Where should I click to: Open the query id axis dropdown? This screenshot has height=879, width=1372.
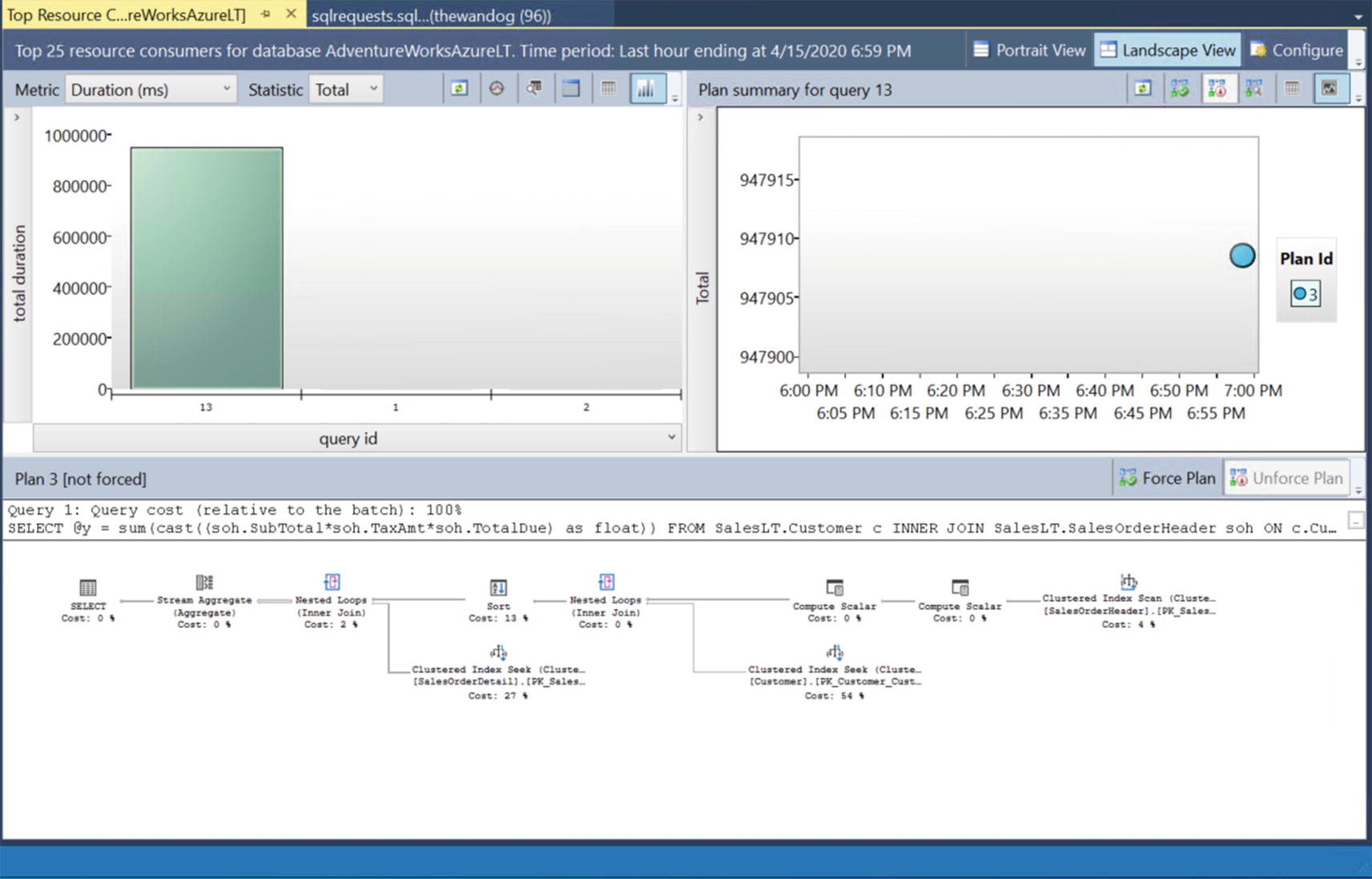(357, 438)
